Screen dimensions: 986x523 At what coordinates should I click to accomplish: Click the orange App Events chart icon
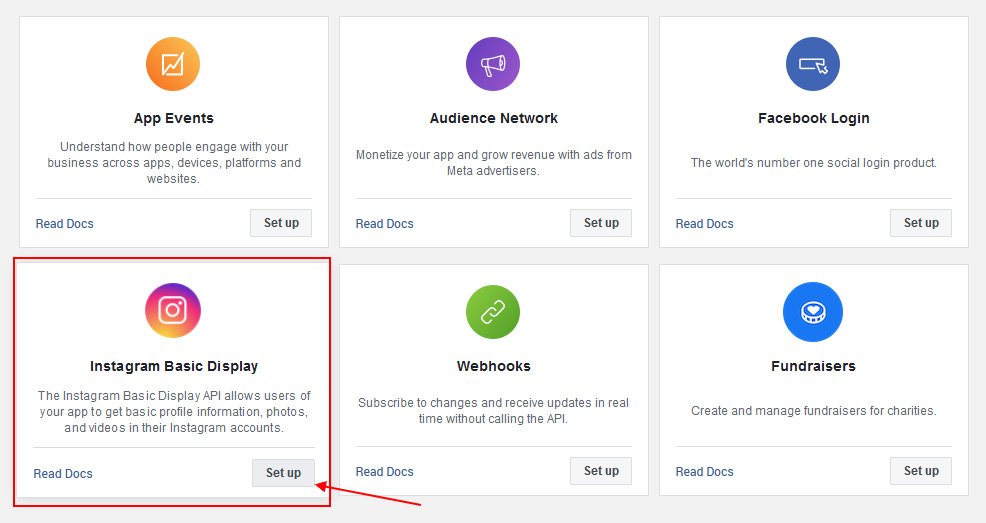[173, 64]
